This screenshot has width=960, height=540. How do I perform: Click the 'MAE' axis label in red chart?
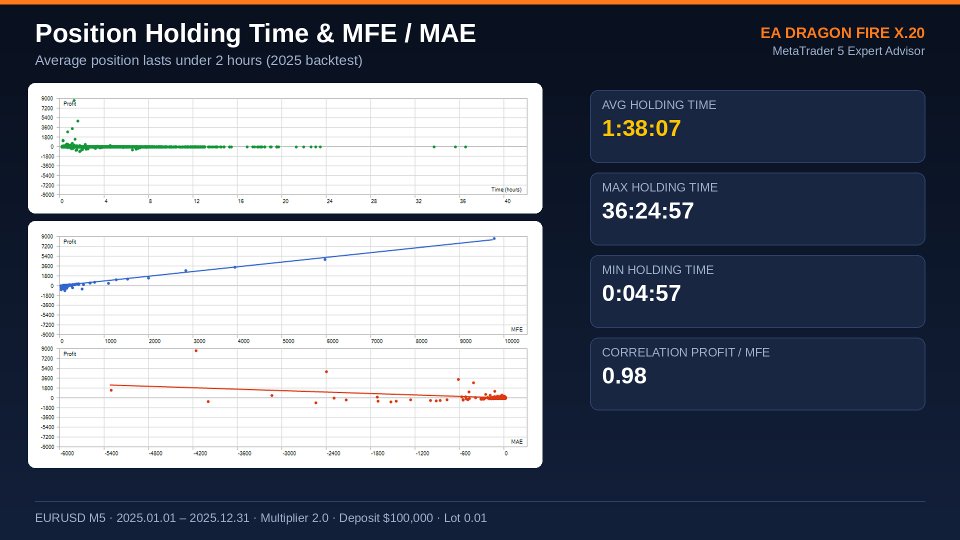[517, 441]
